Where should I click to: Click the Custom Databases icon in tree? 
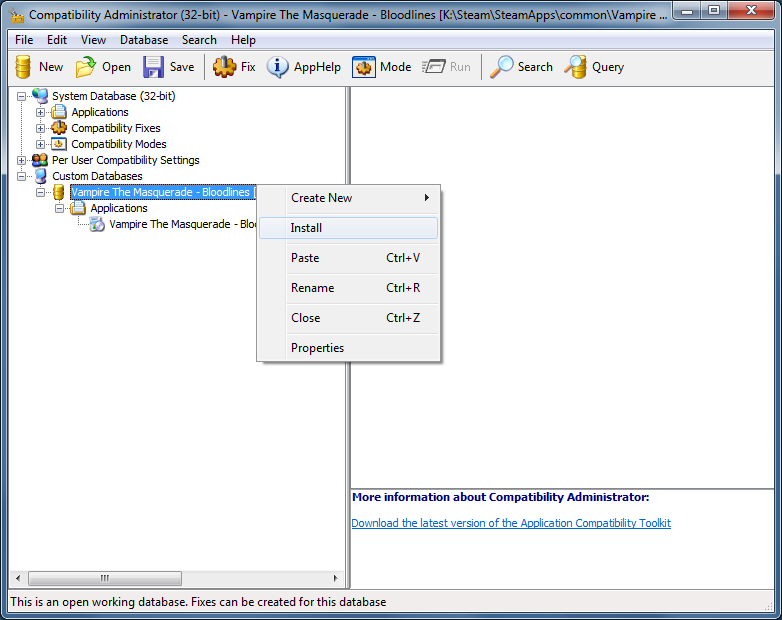point(40,176)
